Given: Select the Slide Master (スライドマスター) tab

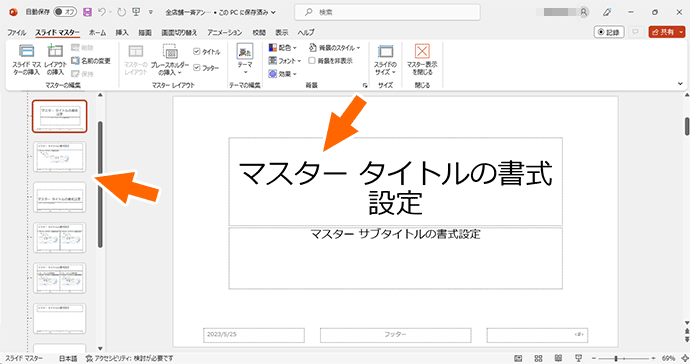Looking at the screenshot, I should 57,33.
